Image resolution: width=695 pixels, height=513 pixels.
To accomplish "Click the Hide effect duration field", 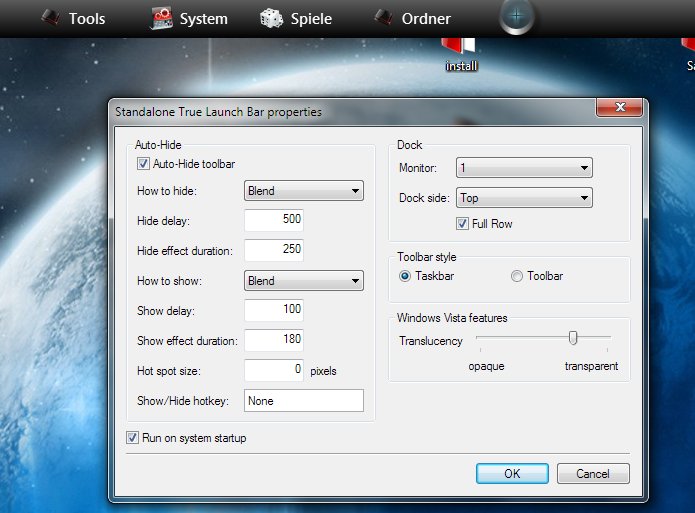I will pos(274,250).
